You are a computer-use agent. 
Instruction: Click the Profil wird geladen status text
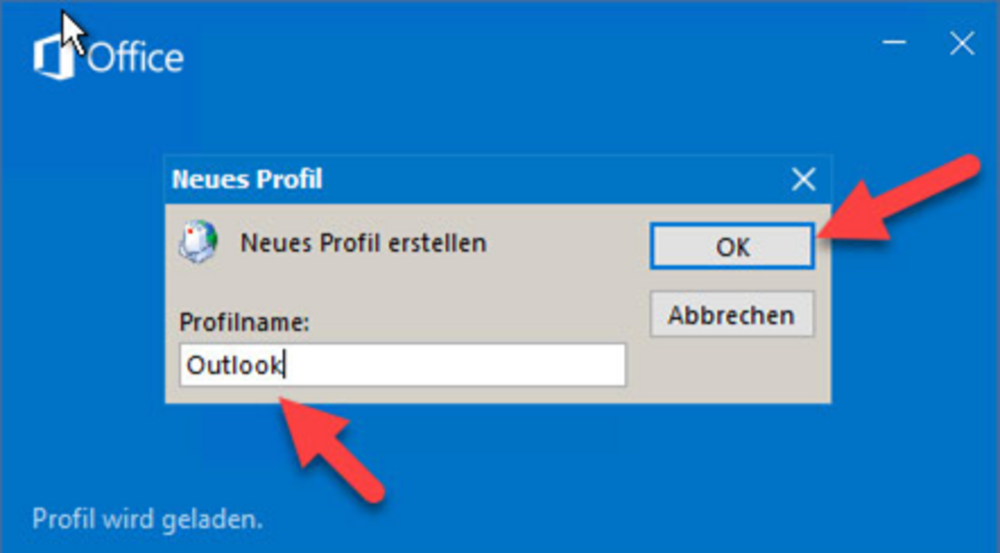coord(147,519)
